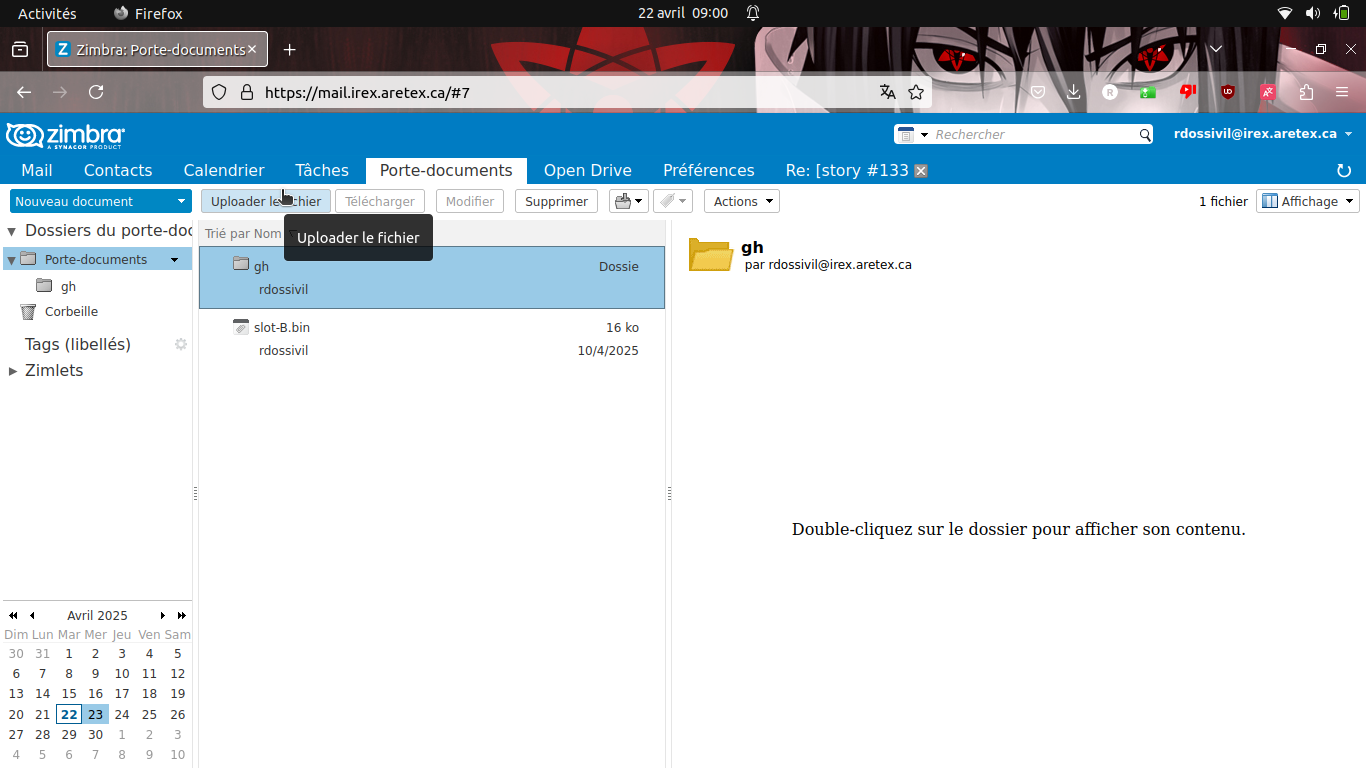Close the Re: [story #133 tab
The image size is (1366, 768).
pos(921,171)
